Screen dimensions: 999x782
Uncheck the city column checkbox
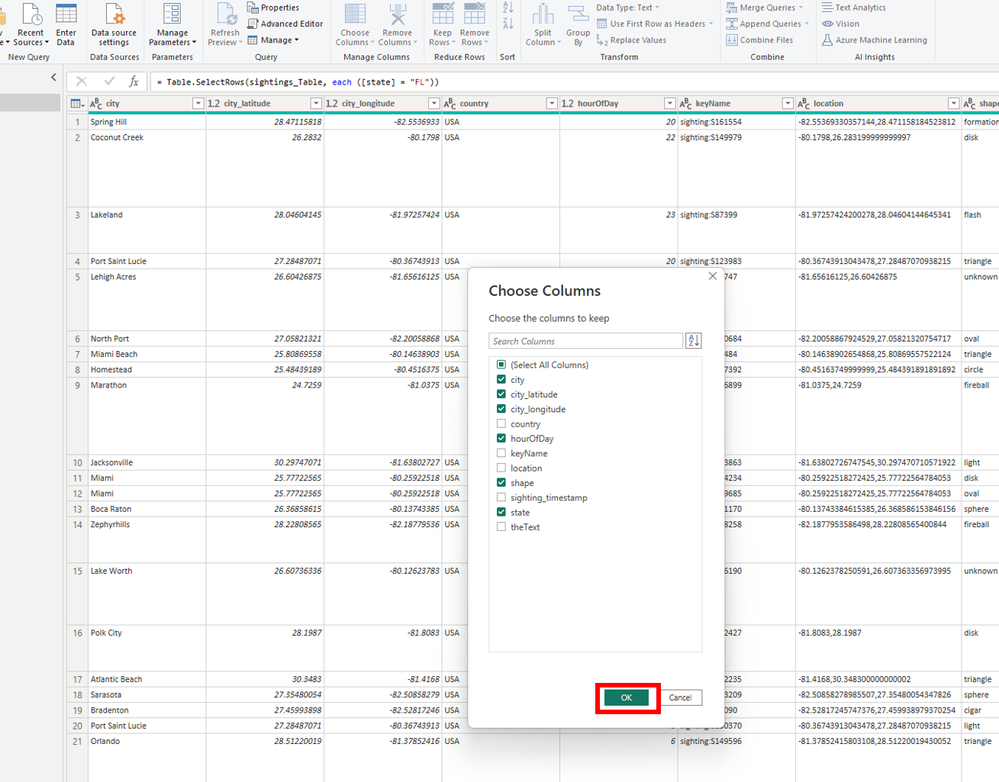[x=501, y=379]
